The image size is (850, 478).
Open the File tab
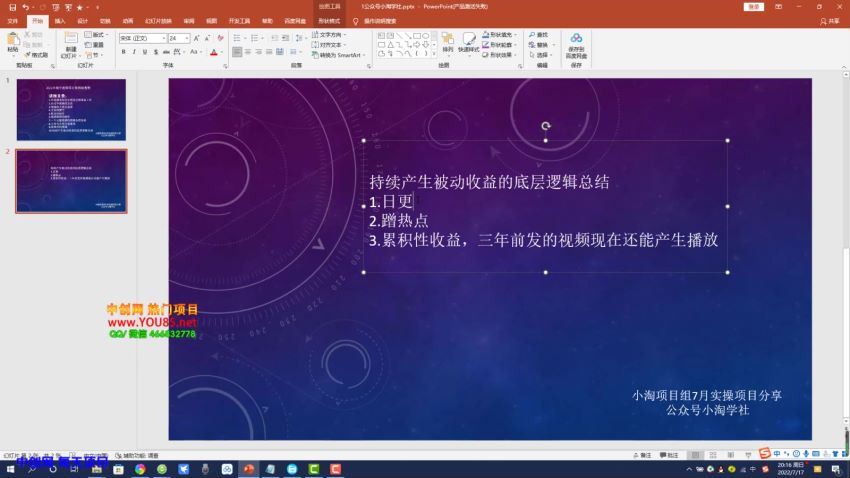click(x=13, y=21)
